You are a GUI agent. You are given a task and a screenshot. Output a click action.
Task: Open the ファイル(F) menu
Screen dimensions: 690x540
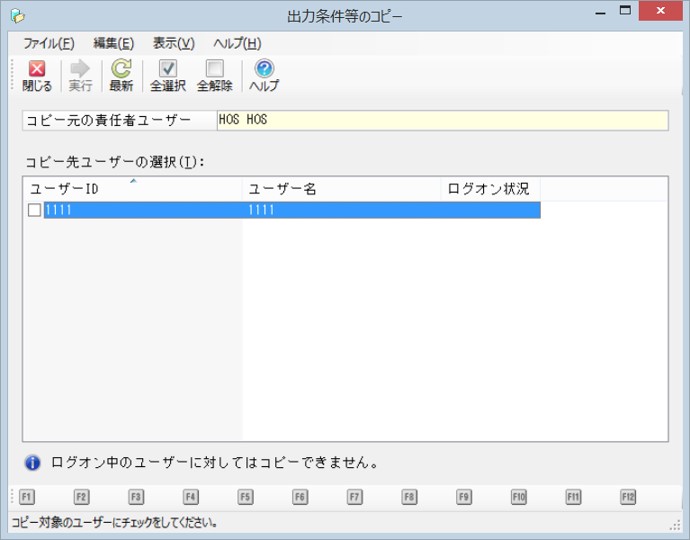pos(49,44)
